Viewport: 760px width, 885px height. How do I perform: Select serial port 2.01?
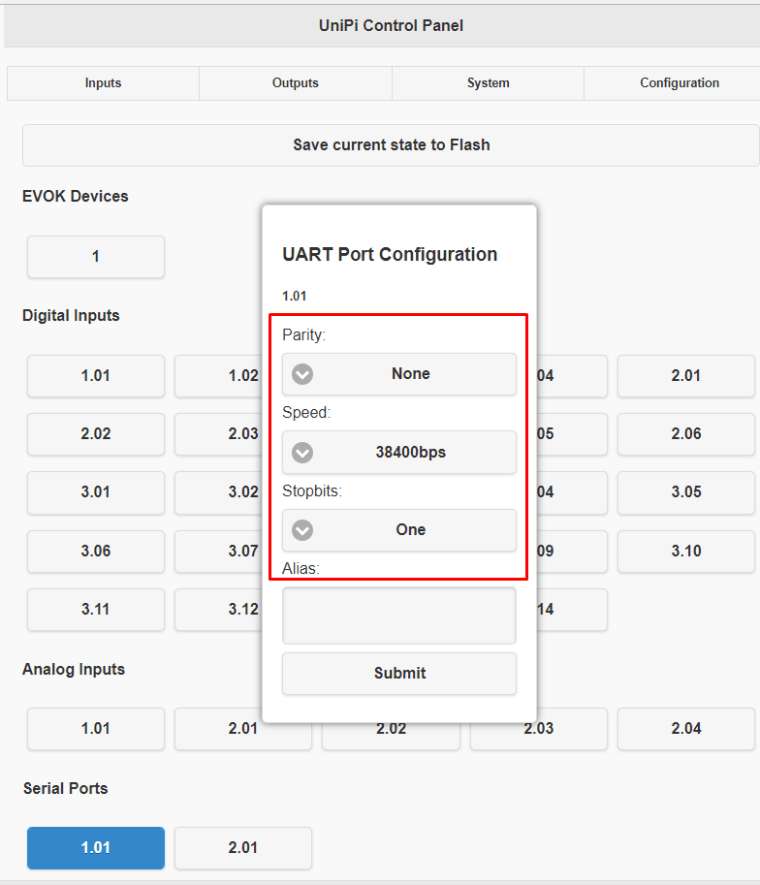coord(243,848)
